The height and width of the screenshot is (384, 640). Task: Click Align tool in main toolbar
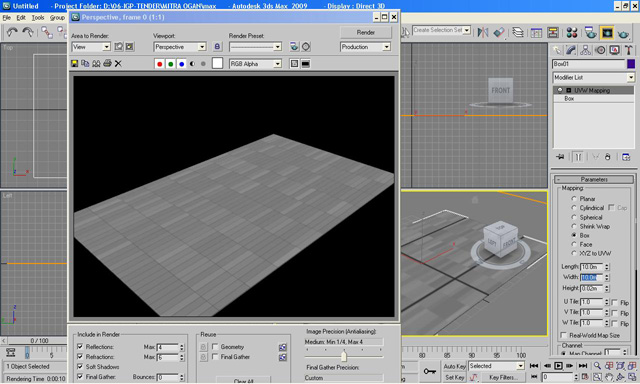[x=499, y=32]
